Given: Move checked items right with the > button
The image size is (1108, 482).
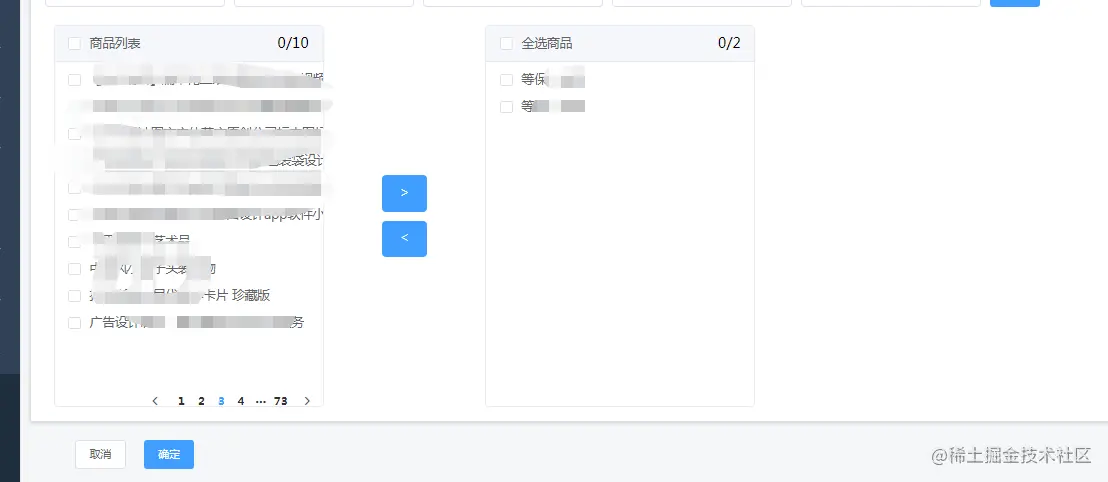Looking at the screenshot, I should tap(404, 193).
